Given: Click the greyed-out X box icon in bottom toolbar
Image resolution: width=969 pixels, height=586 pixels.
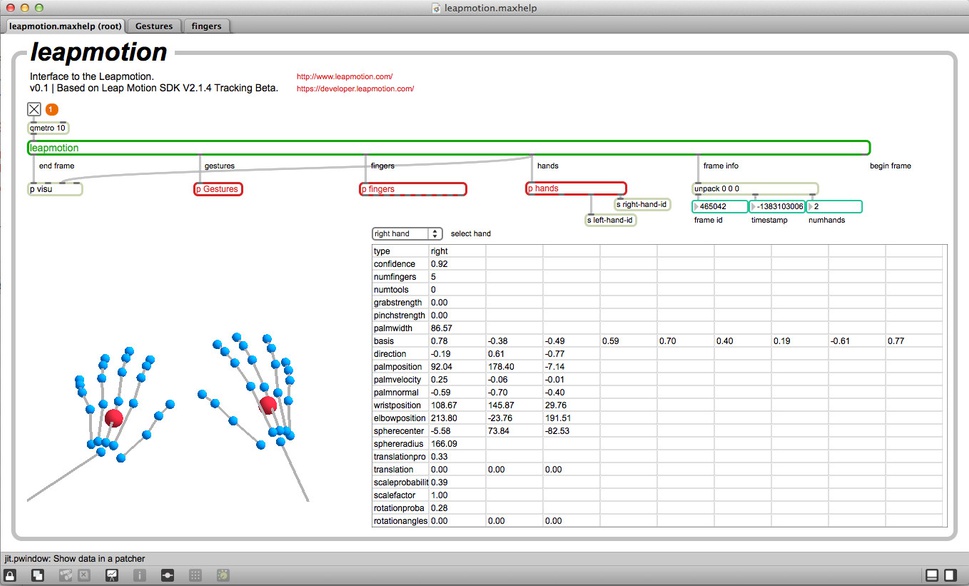Looking at the screenshot, I should 84,575.
